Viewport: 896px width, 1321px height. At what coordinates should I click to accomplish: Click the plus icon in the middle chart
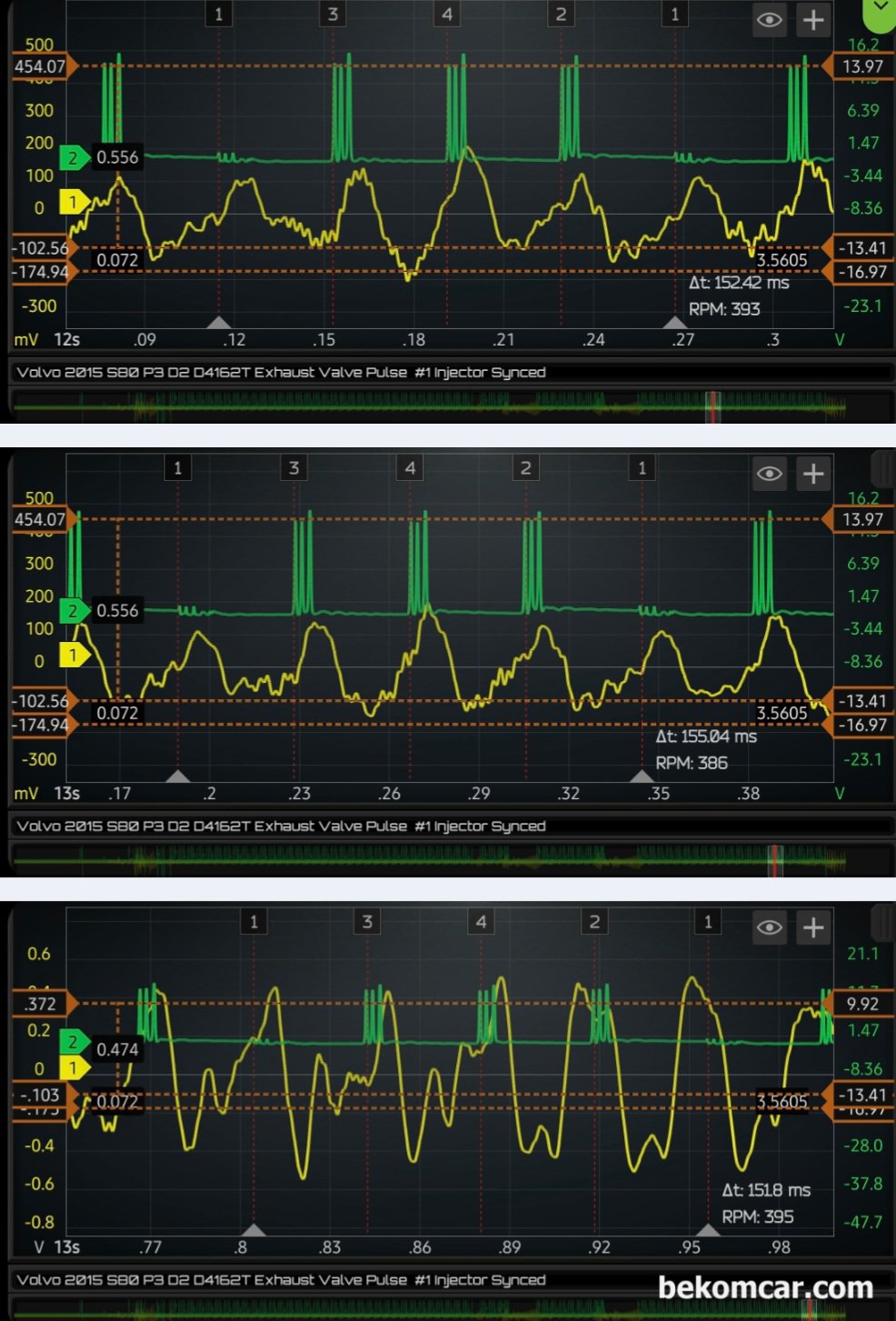[813, 474]
